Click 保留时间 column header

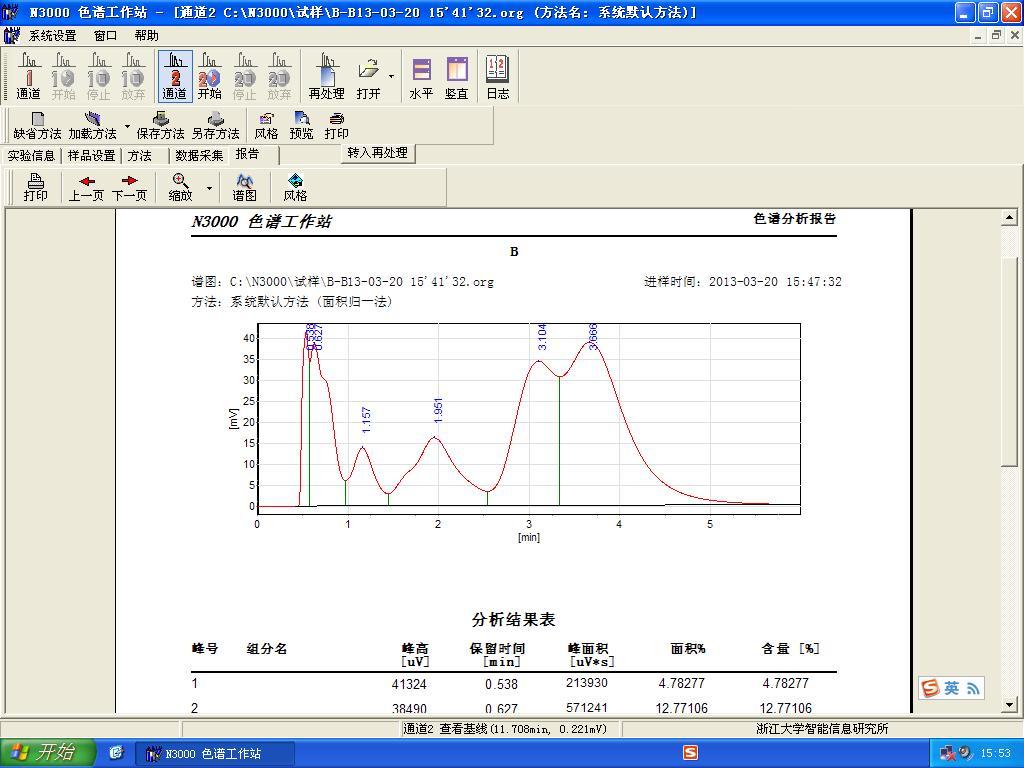coord(498,648)
